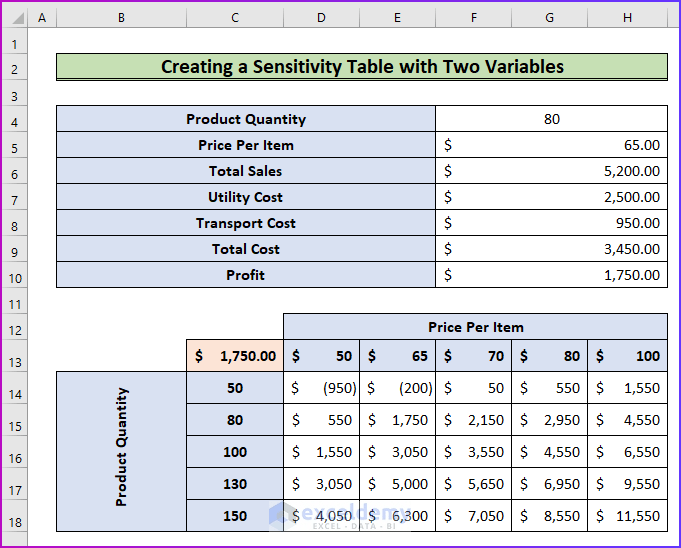This screenshot has width=681, height=548.
Task: Click the 5,000 result cell
Action: (x=397, y=484)
